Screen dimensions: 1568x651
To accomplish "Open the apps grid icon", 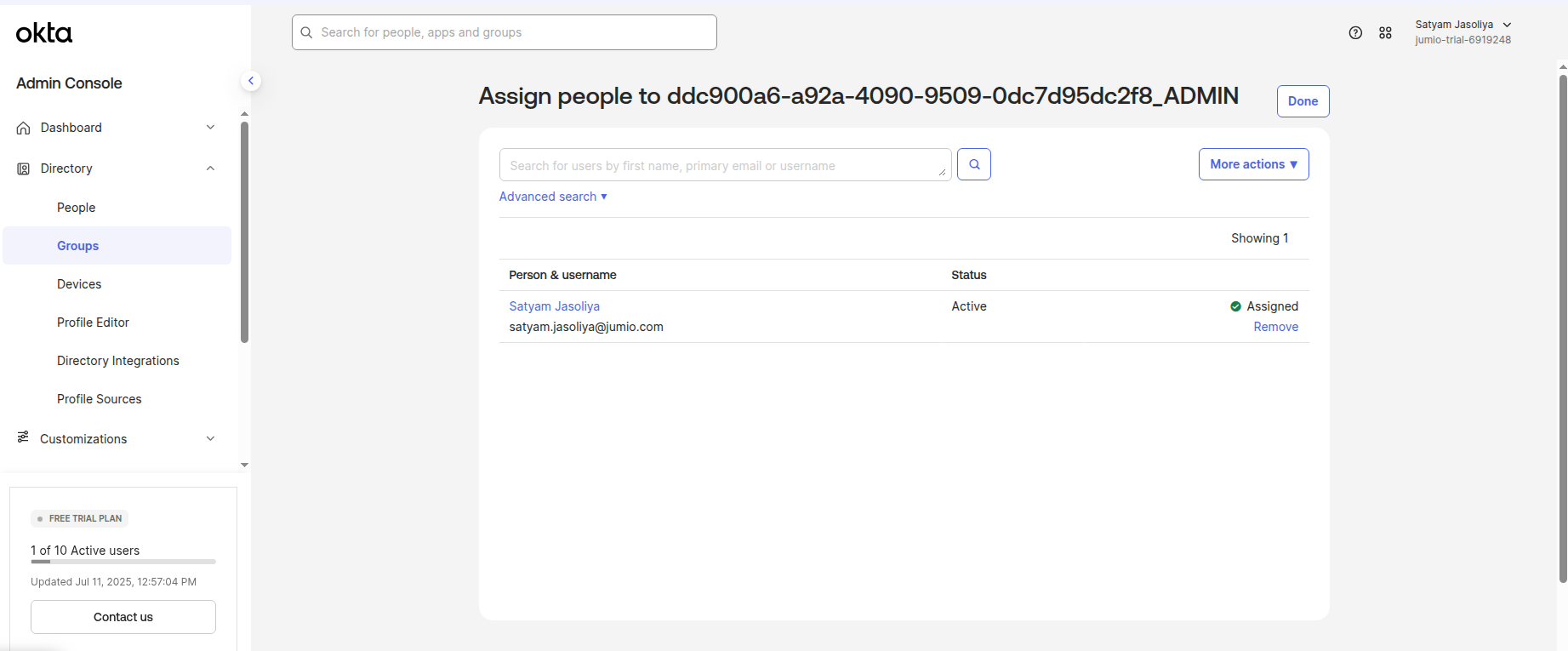I will point(1385,32).
